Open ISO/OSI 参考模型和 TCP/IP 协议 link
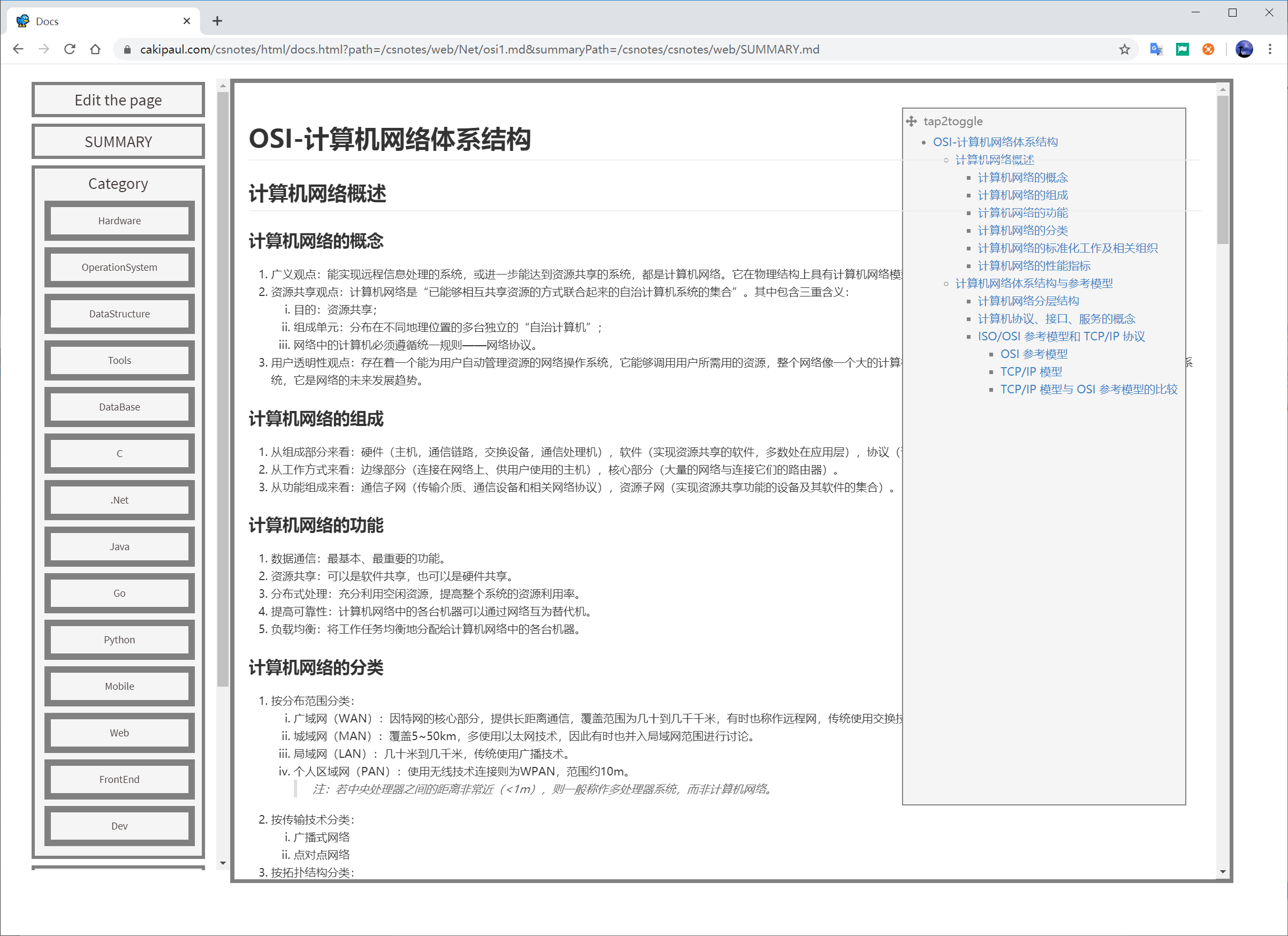This screenshot has width=1288, height=936. pos(1062,337)
